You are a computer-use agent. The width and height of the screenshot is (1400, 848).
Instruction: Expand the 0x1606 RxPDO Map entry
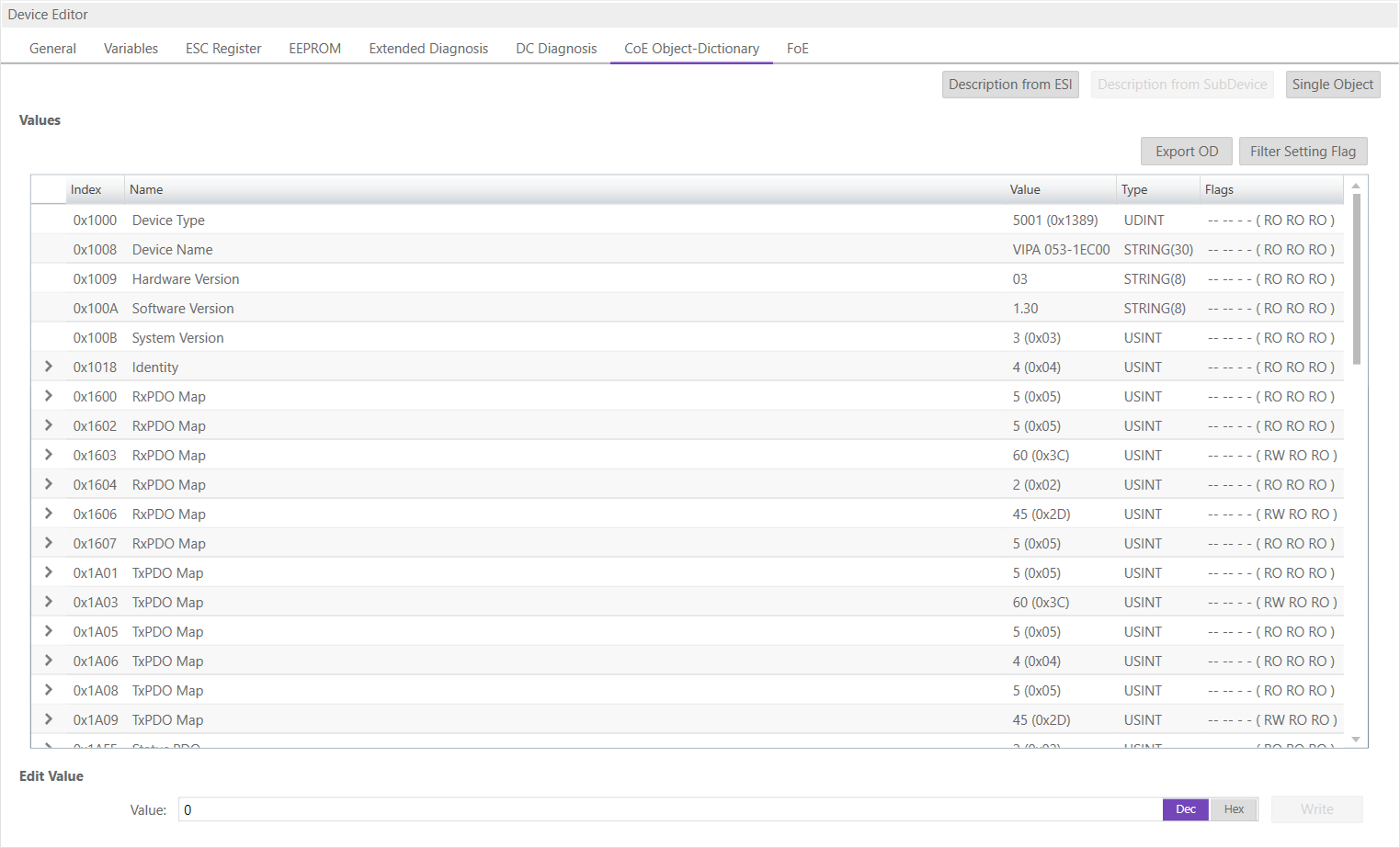[x=49, y=514]
